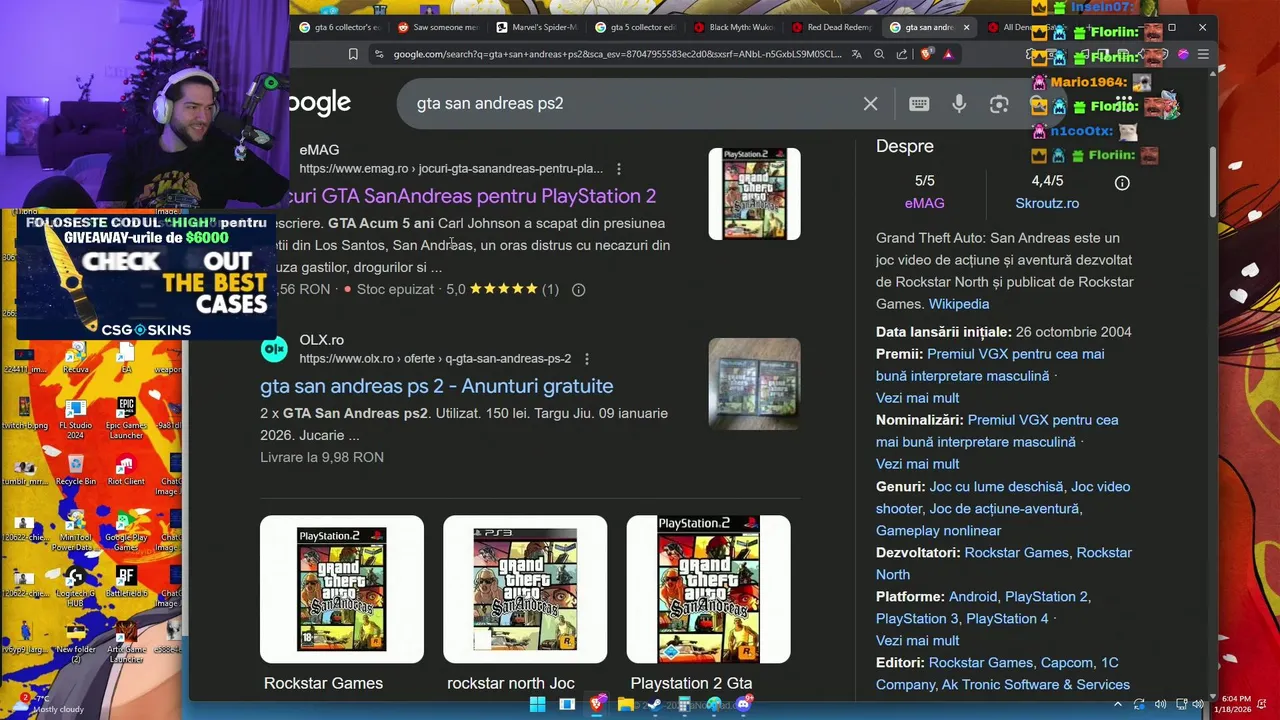
Task: Search by image using the Lens icon
Action: coord(999,104)
